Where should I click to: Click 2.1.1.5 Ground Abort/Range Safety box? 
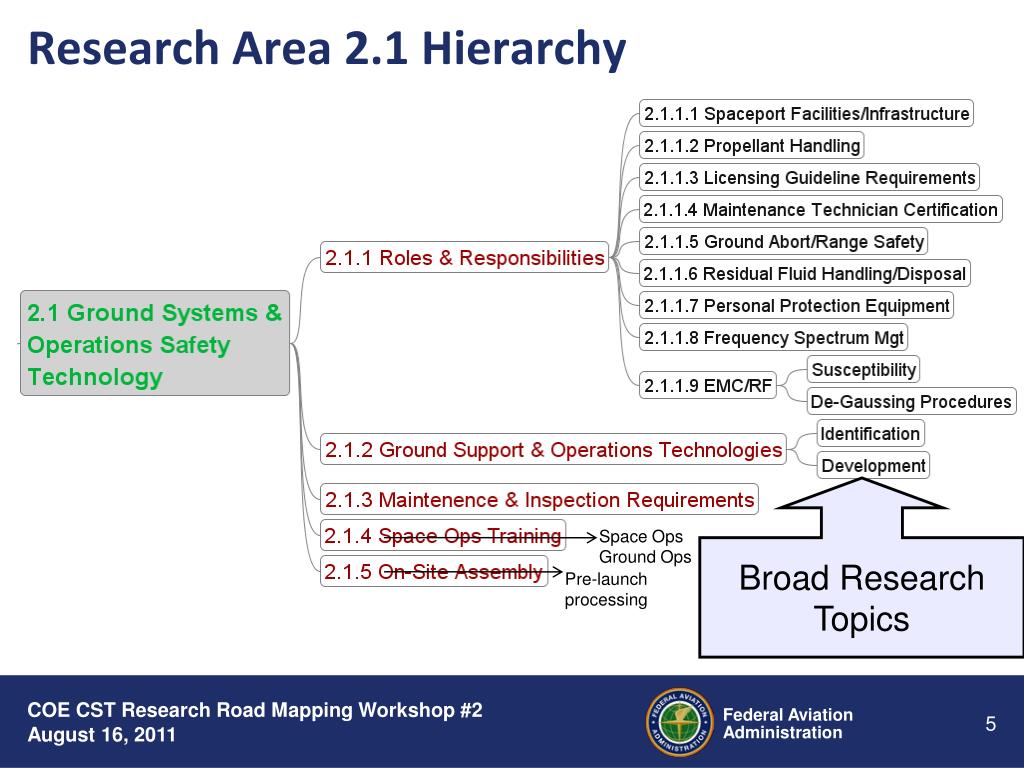click(x=783, y=241)
